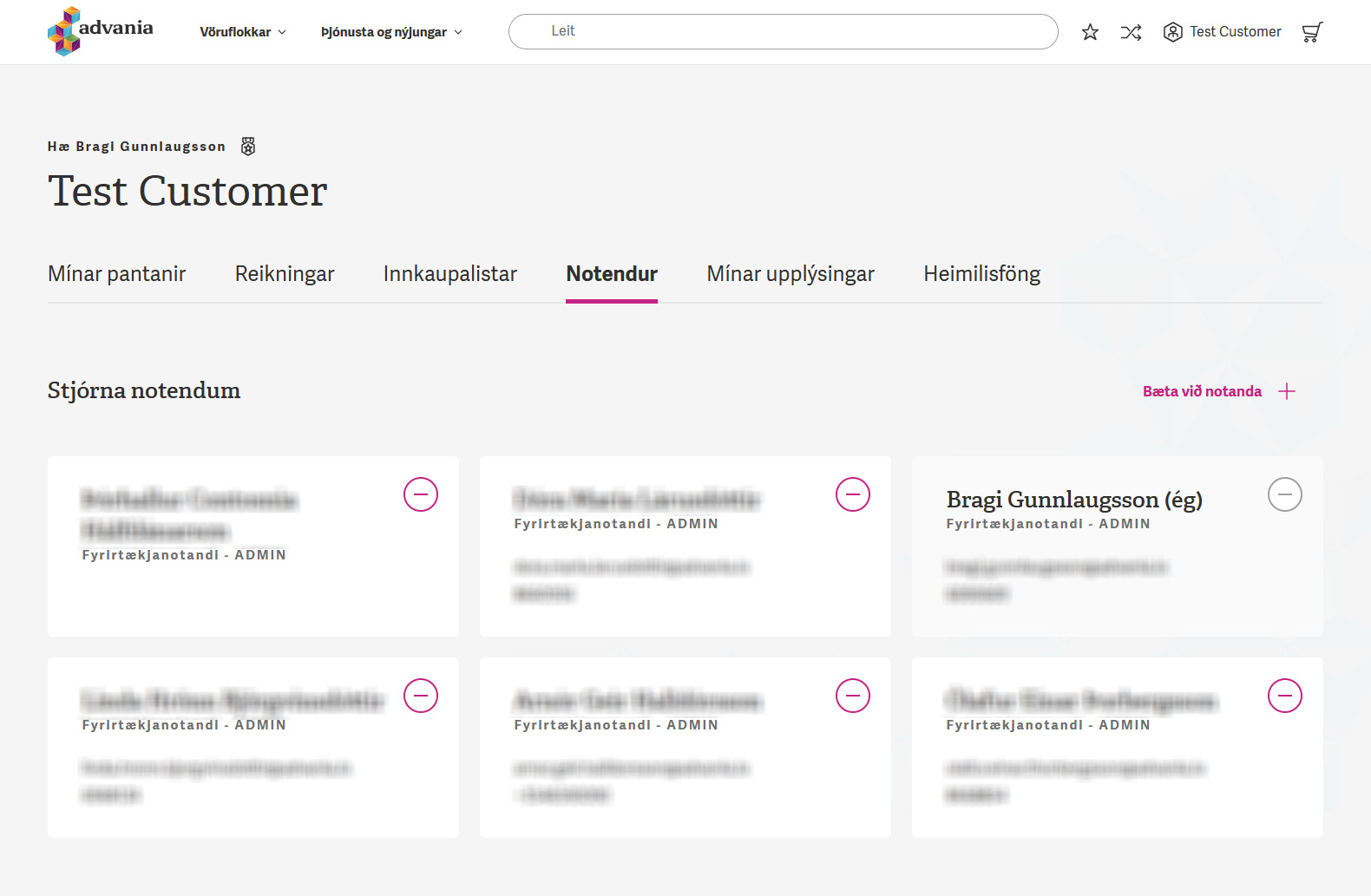This screenshot has height=896, width=1371.
Task: Expand the Vöruflokkar dropdown
Action: point(243,32)
